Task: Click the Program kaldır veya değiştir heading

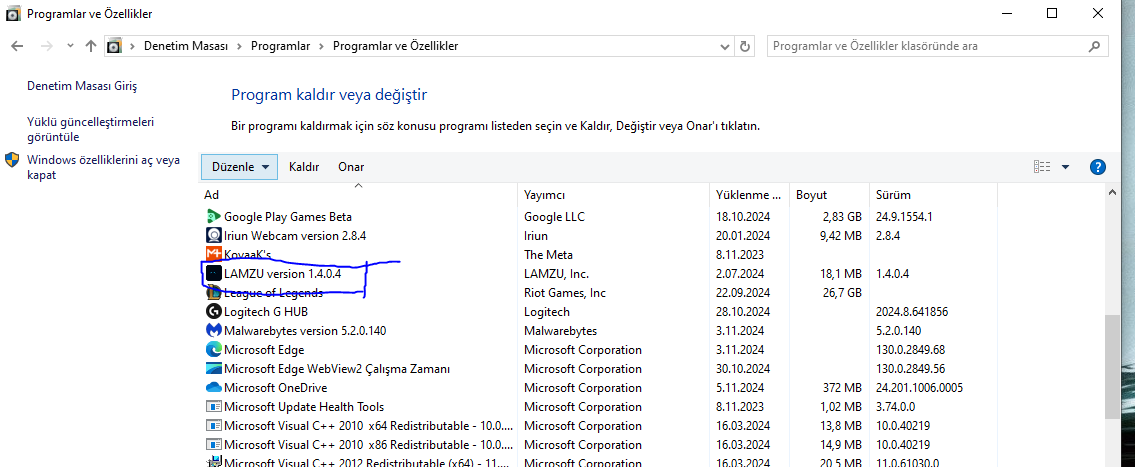Action: 329,94
